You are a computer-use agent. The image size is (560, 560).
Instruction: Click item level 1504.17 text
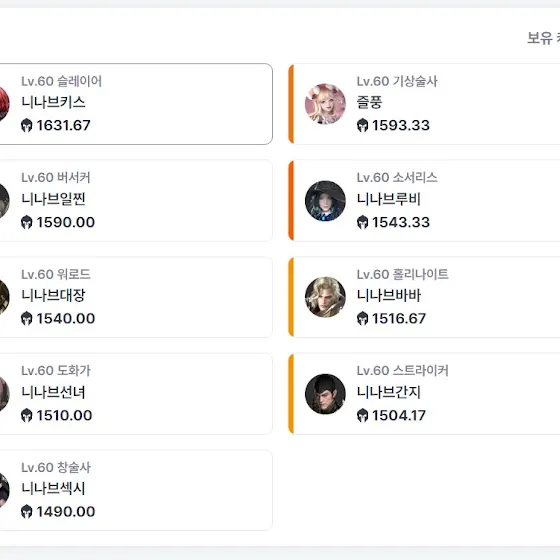[399, 415]
